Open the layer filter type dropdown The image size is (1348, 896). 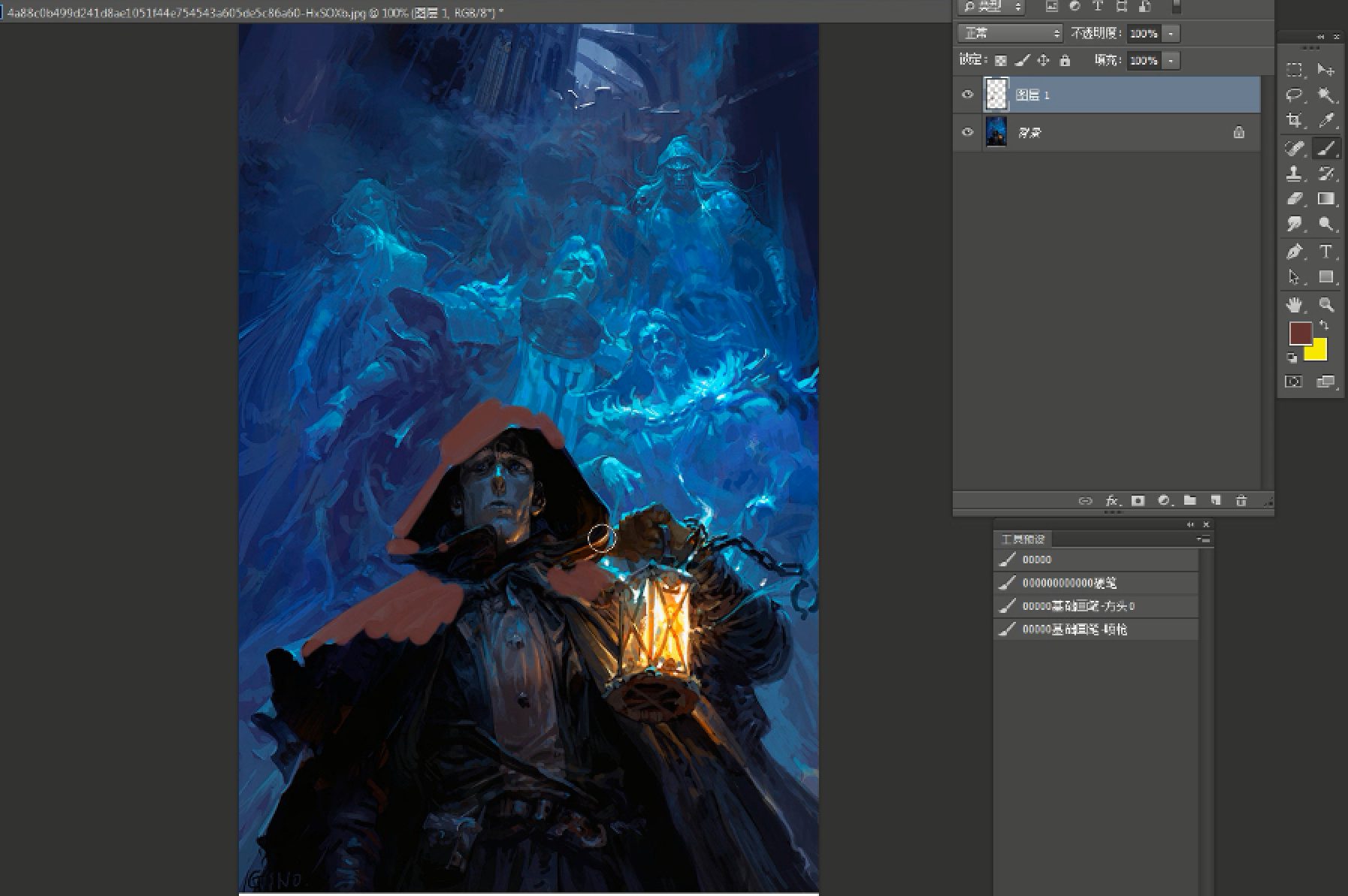point(992,7)
